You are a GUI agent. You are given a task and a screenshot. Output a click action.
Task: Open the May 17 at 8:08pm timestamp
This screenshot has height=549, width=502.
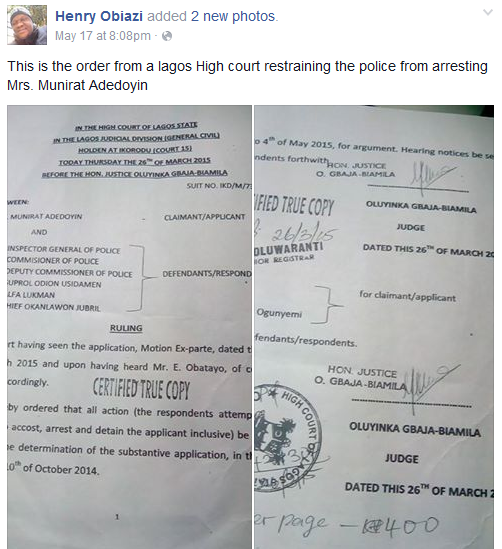[x=103, y=36]
